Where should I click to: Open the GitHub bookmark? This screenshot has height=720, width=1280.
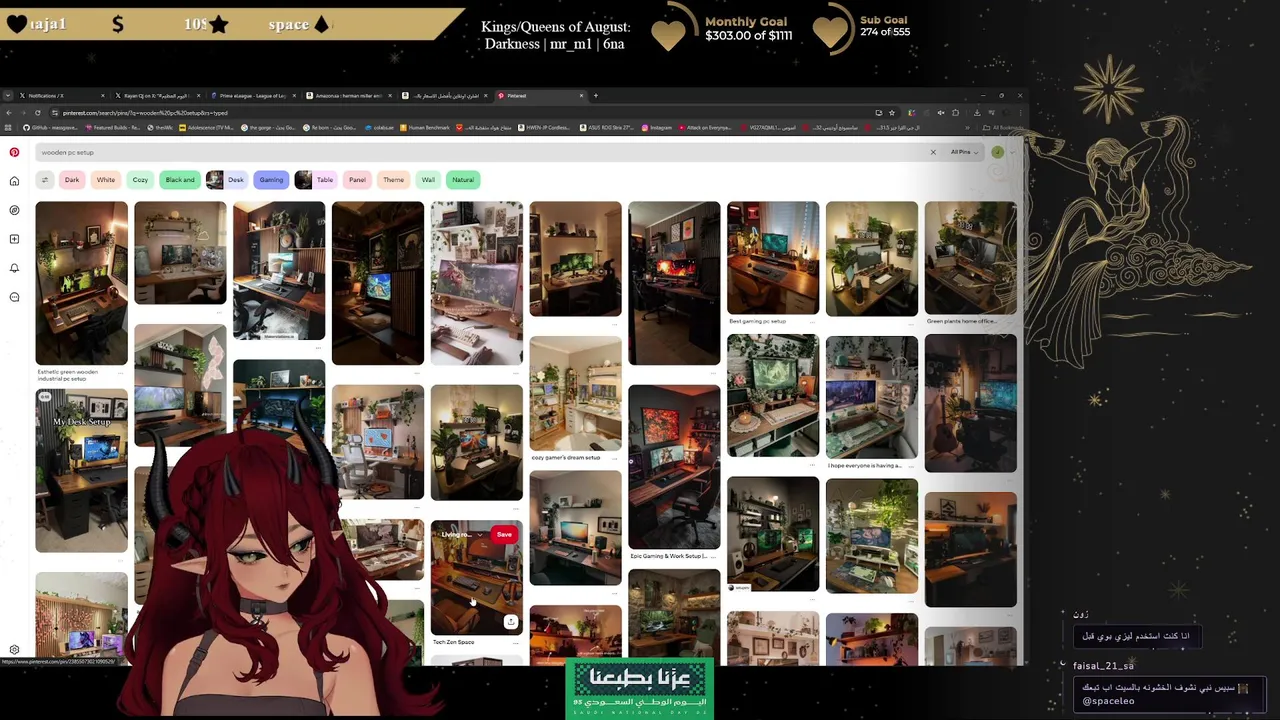(49, 127)
